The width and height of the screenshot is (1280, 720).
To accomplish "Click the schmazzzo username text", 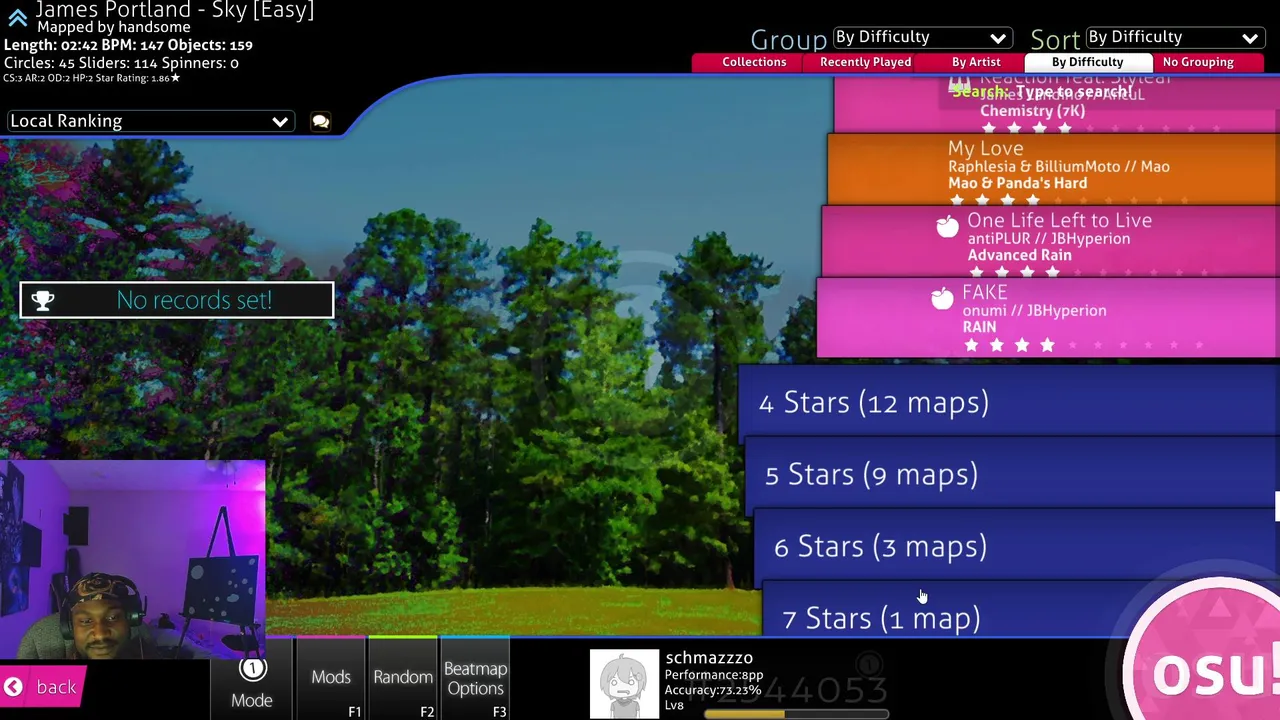I will (x=709, y=658).
